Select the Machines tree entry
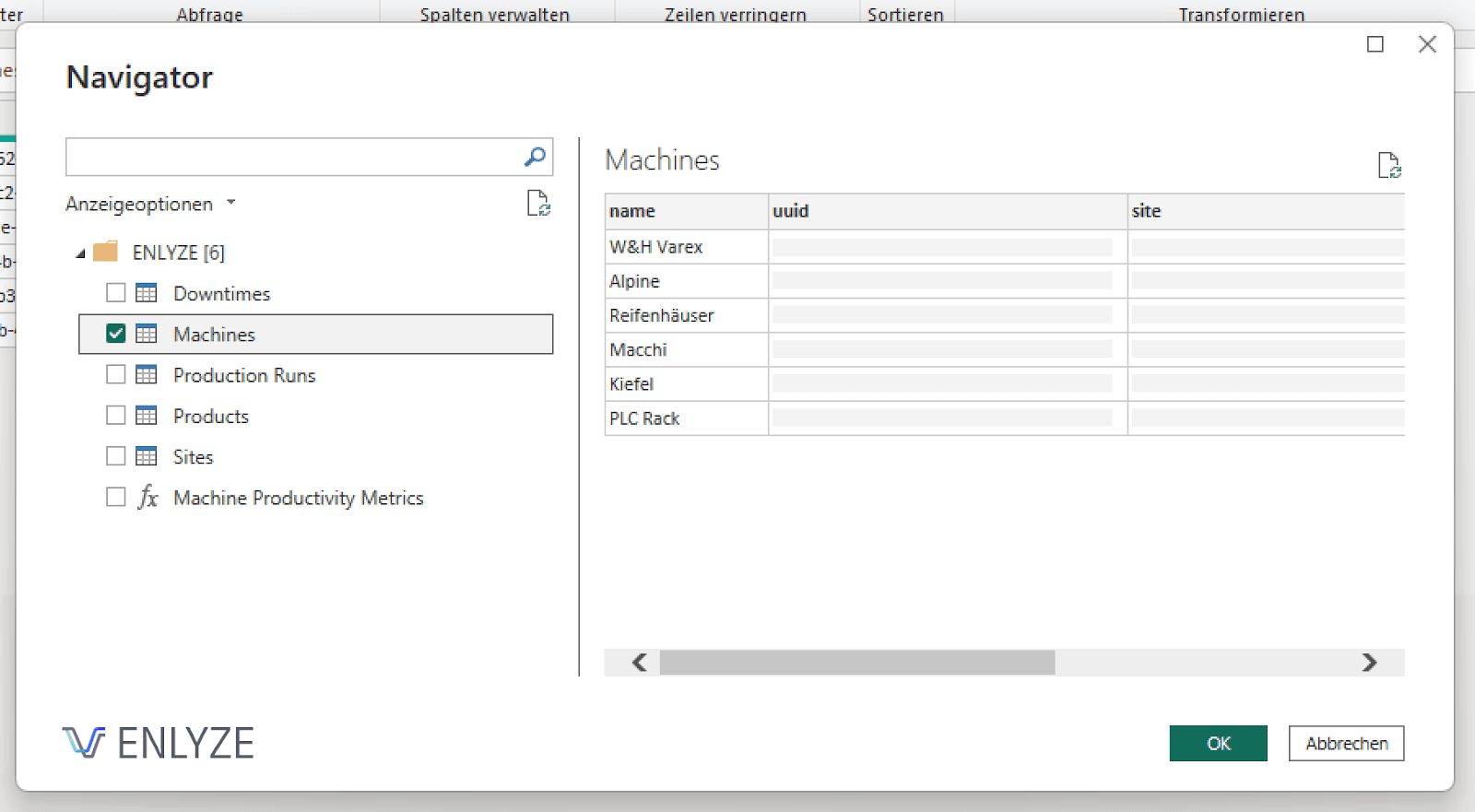This screenshot has height=812, width=1475. tap(315, 334)
